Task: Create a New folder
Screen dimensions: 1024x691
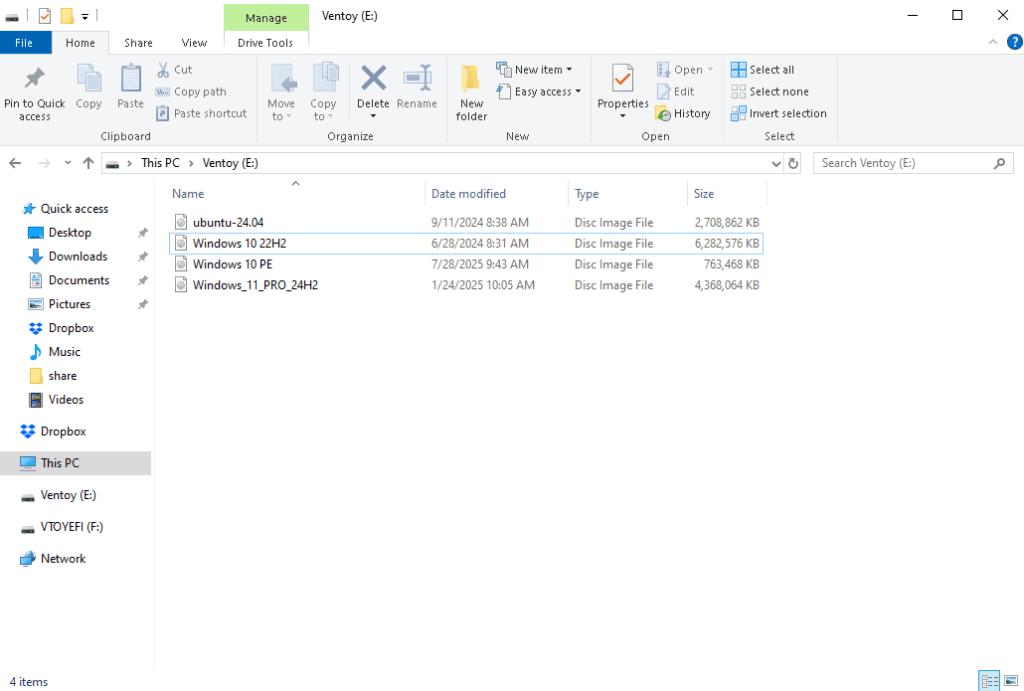Action: [x=472, y=93]
